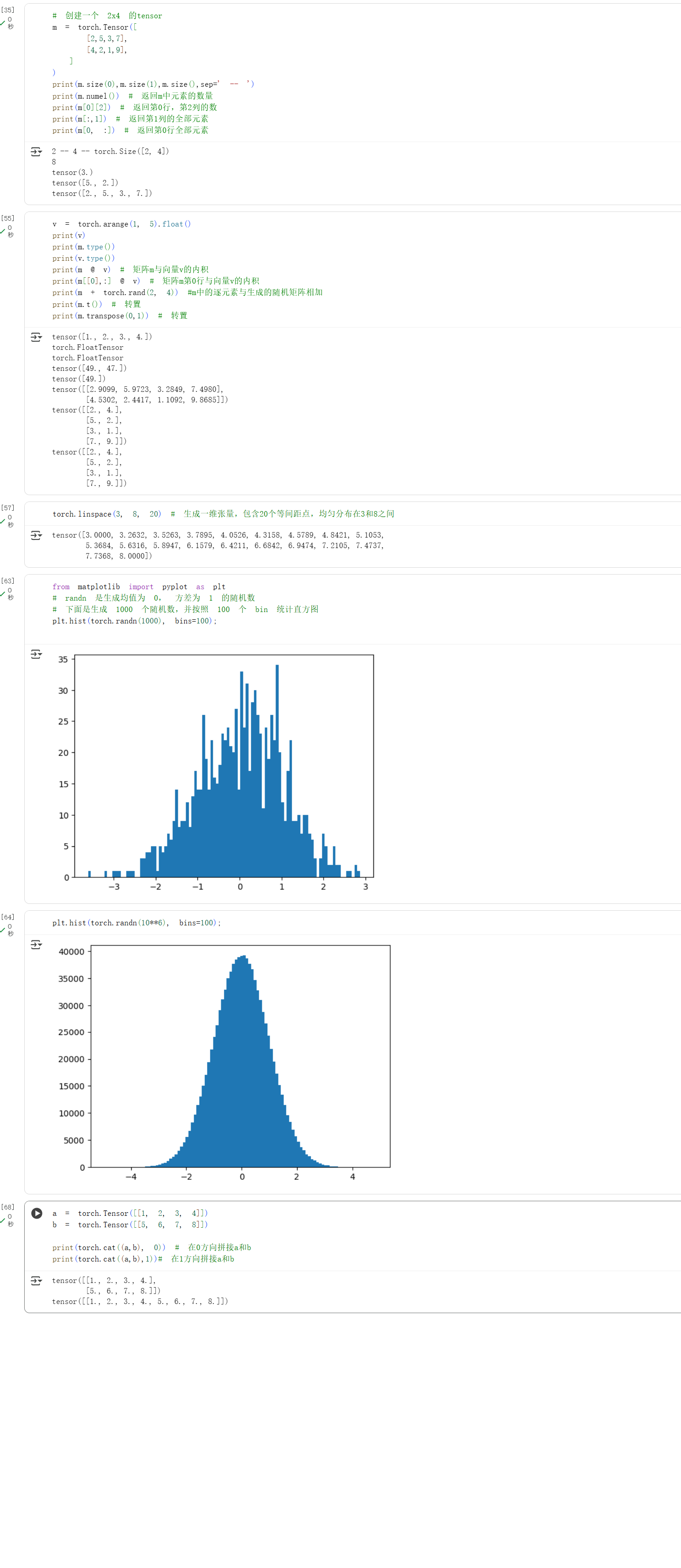Click the execution count label [63]
The width and height of the screenshot is (681, 1568).
[x=8, y=581]
